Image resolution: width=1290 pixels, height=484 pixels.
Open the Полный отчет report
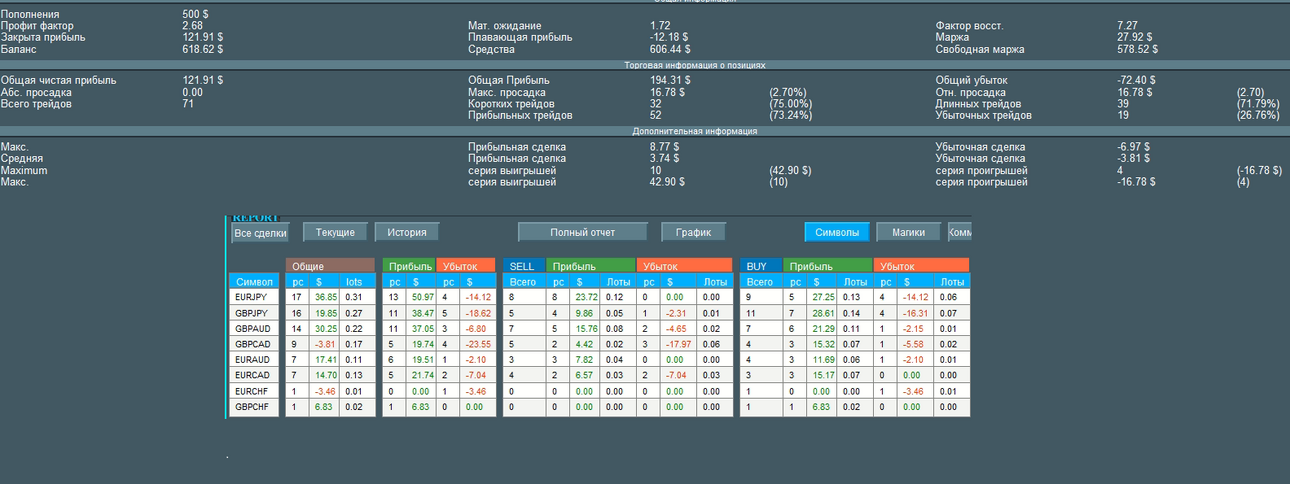click(x=582, y=232)
